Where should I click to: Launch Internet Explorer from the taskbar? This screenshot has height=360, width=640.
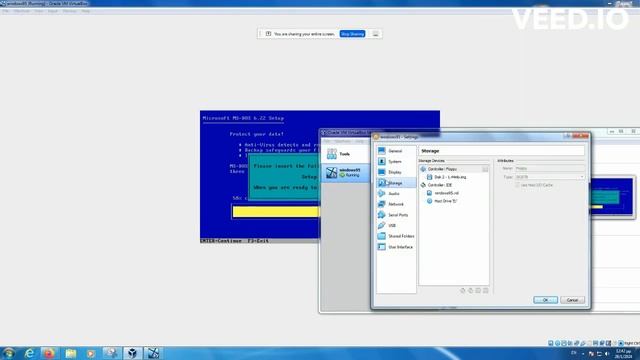click(x=29, y=353)
